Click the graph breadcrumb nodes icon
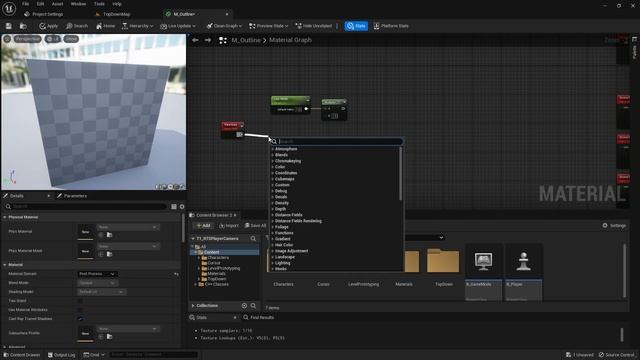Viewport: 640px width, 360px height. click(x=223, y=40)
